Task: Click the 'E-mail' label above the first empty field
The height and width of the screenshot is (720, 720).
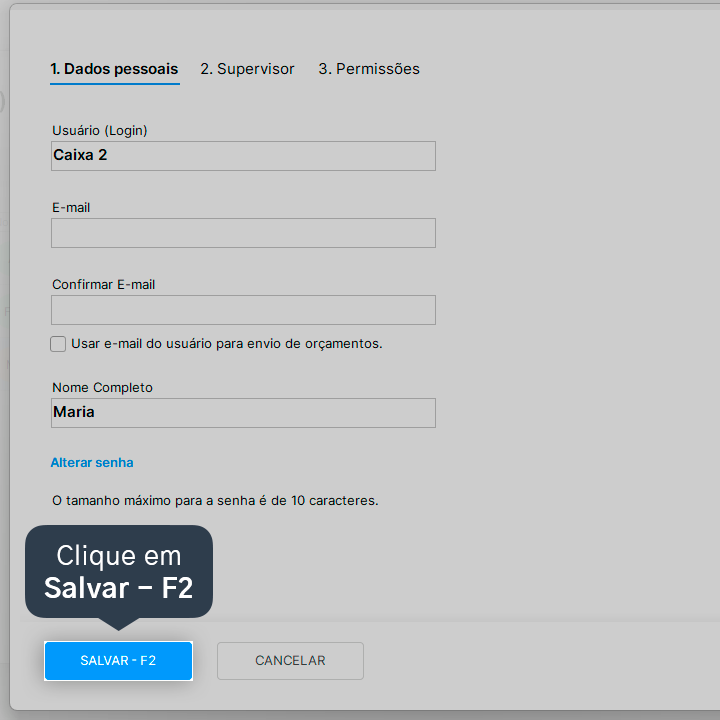Action: [71, 208]
